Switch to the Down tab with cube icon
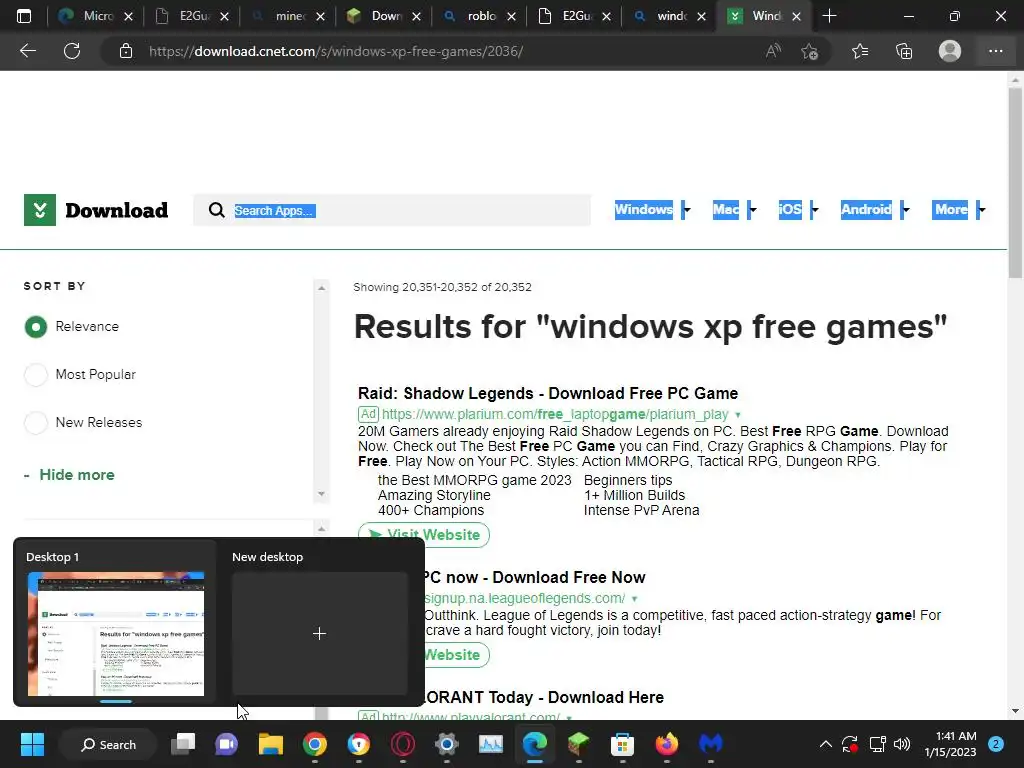1024x768 pixels. tap(383, 16)
